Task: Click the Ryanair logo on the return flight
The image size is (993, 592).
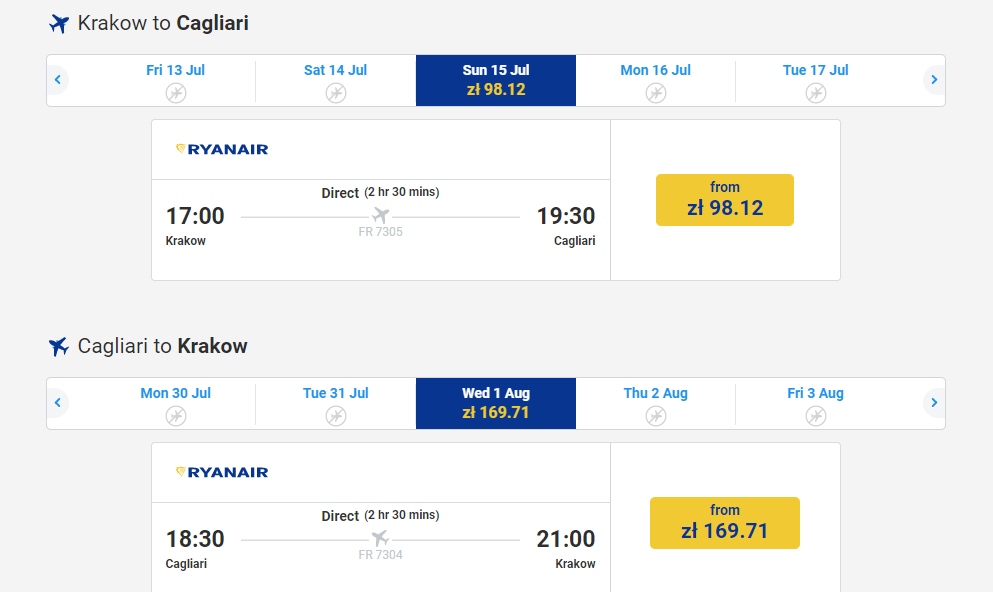Action: (x=222, y=472)
